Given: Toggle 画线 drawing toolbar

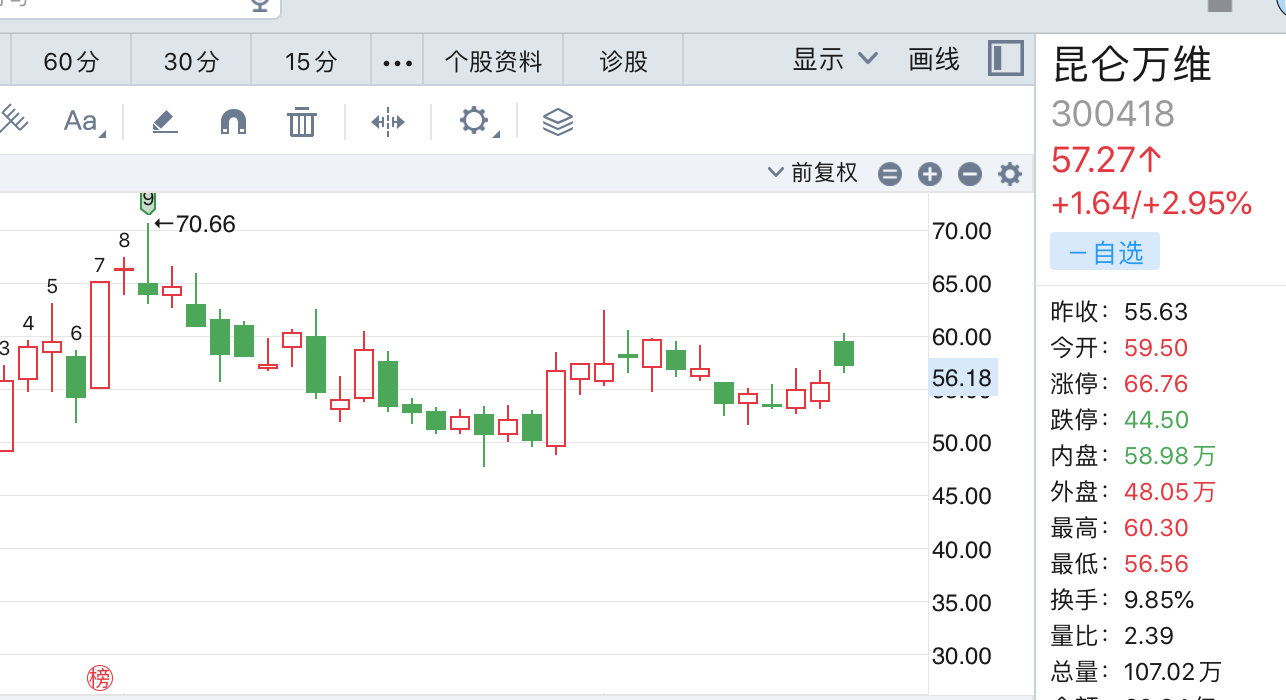Looking at the screenshot, I should point(934,60).
